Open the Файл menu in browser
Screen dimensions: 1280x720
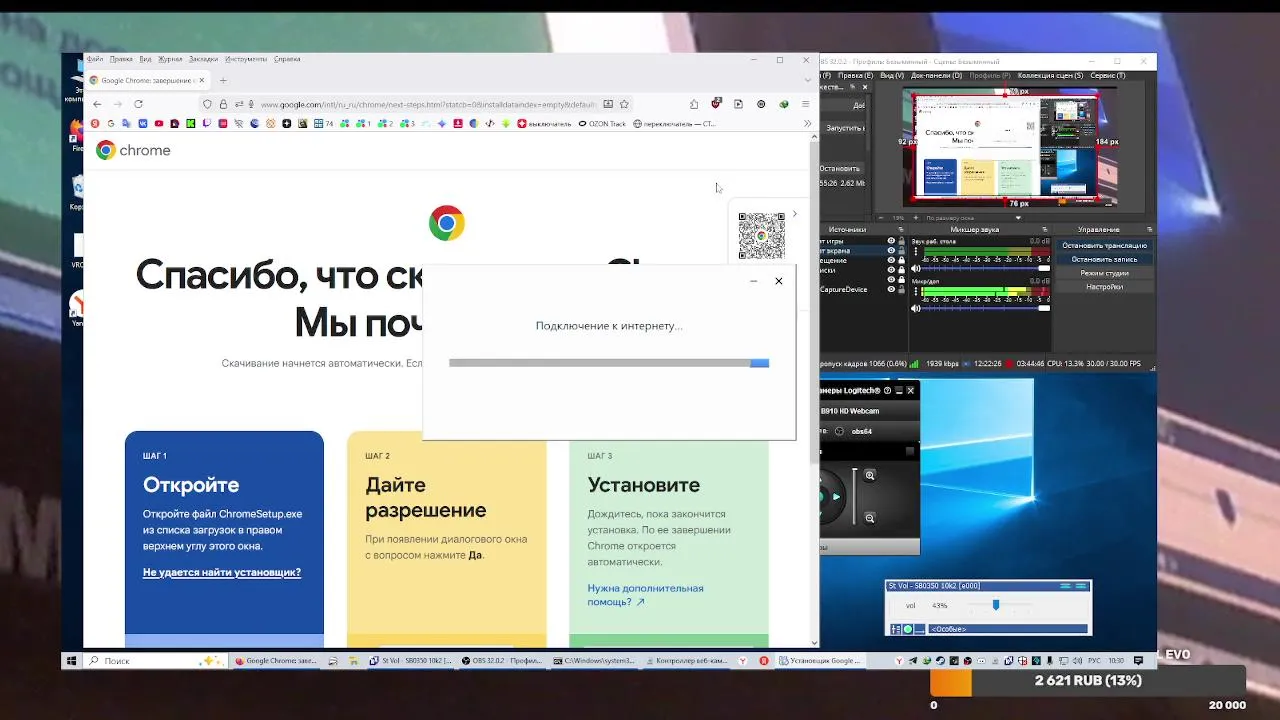click(95, 59)
